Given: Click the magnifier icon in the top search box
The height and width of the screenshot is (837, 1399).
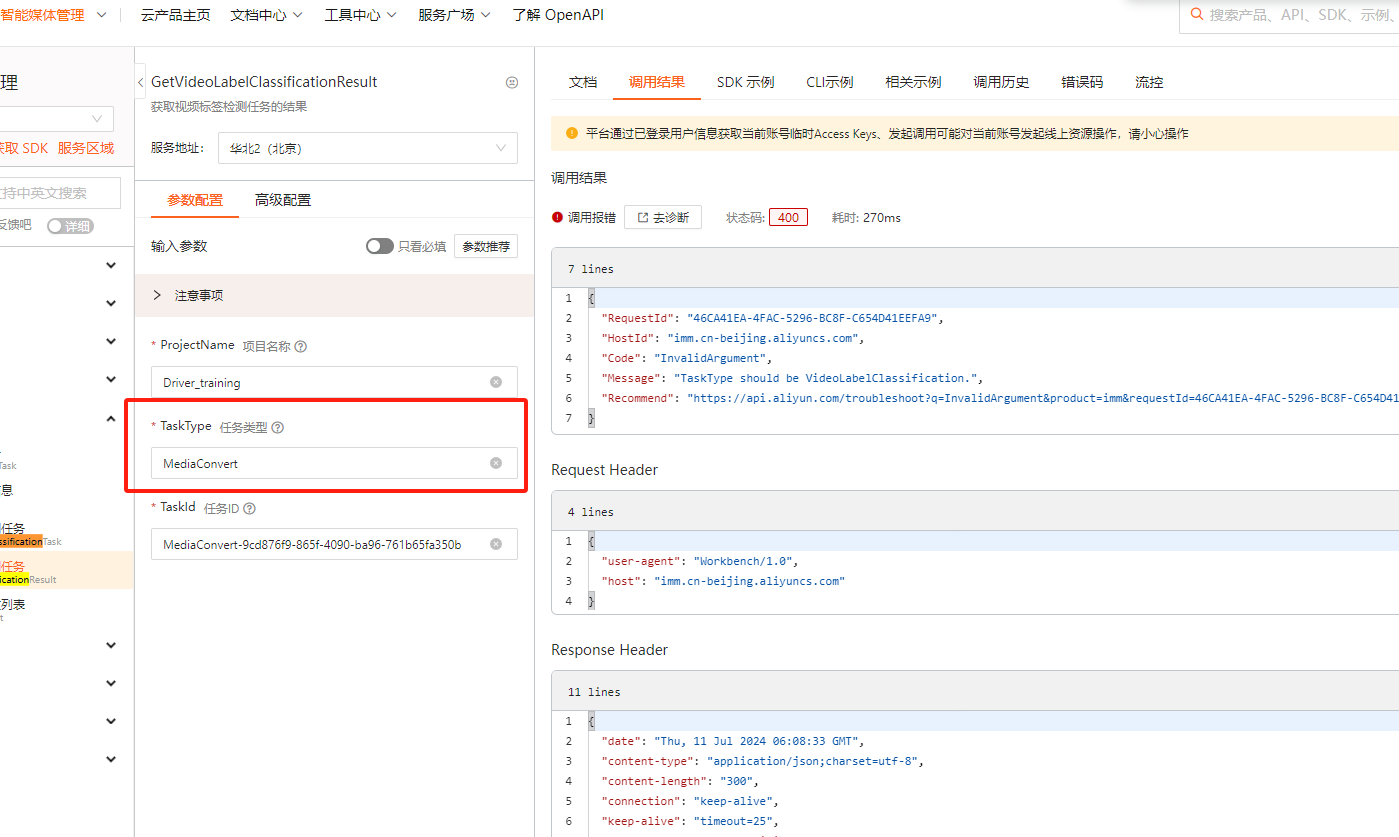Looking at the screenshot, I should click(x=1196, y=14).
